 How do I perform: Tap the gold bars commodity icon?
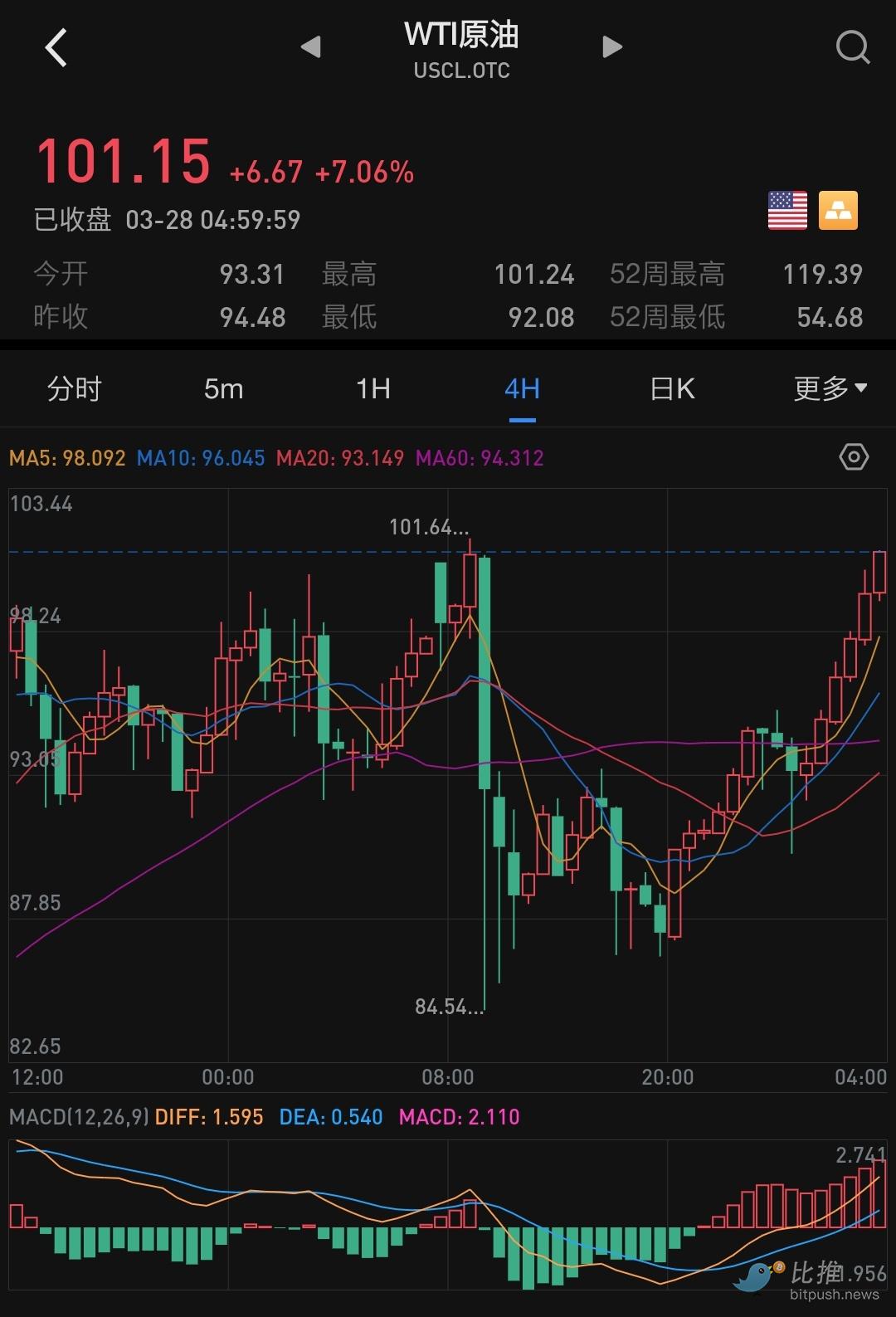tap(838, 210)
